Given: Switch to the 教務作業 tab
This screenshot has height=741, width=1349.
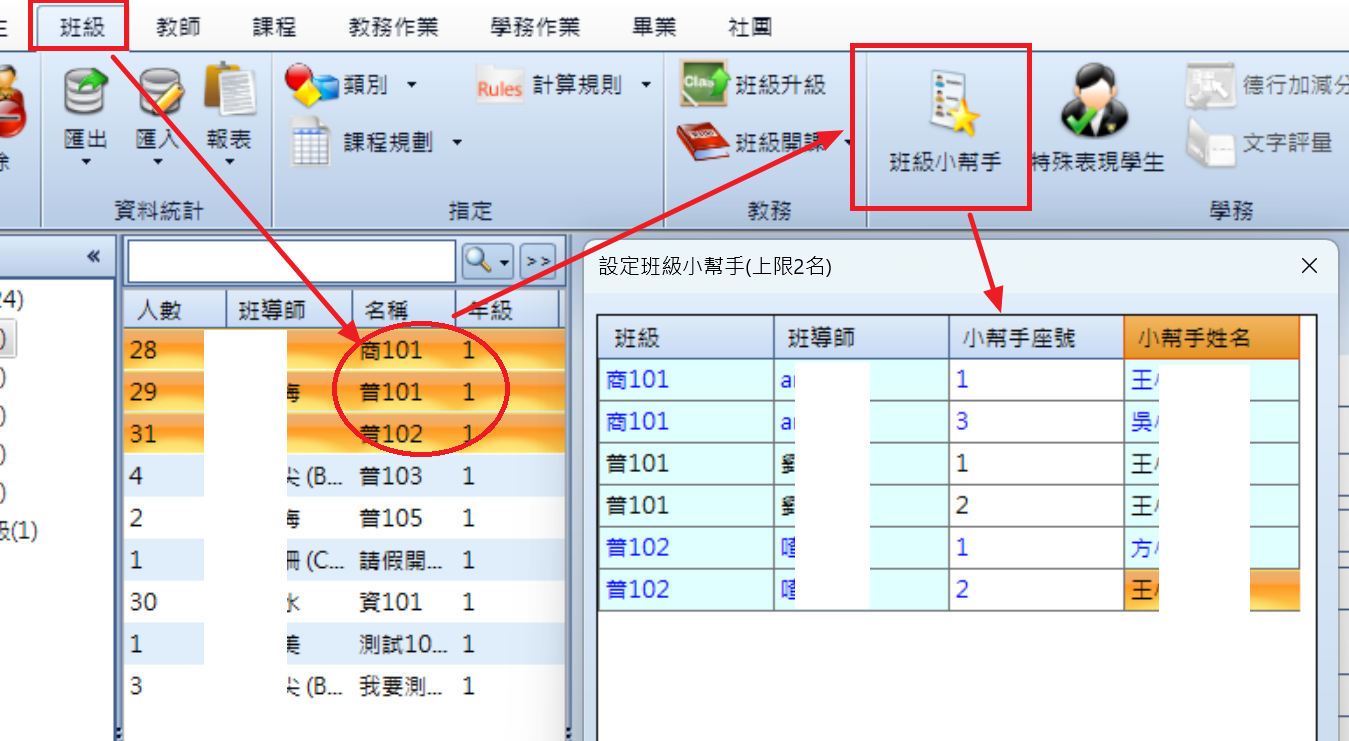Looking at the screenshot, I should (393, 27).
